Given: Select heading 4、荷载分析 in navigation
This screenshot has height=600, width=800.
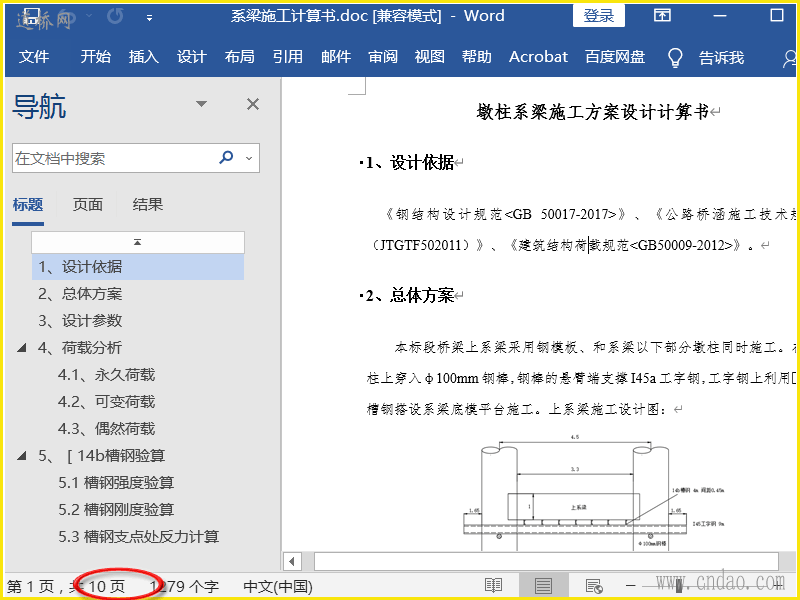Looking at the screenshot, I should coord(80,348).
